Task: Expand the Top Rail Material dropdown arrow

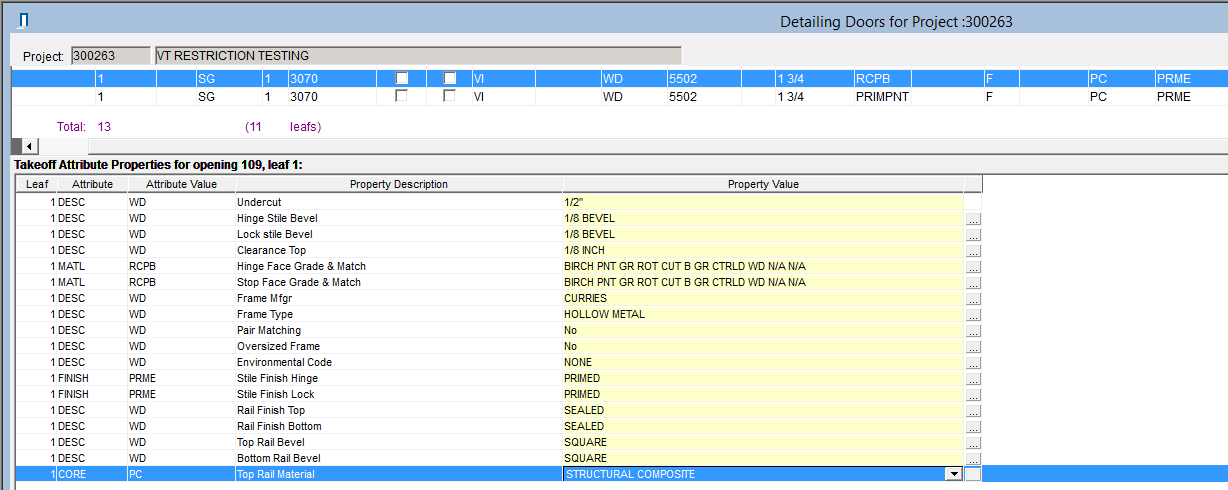Action: click(x=954, y=474)
